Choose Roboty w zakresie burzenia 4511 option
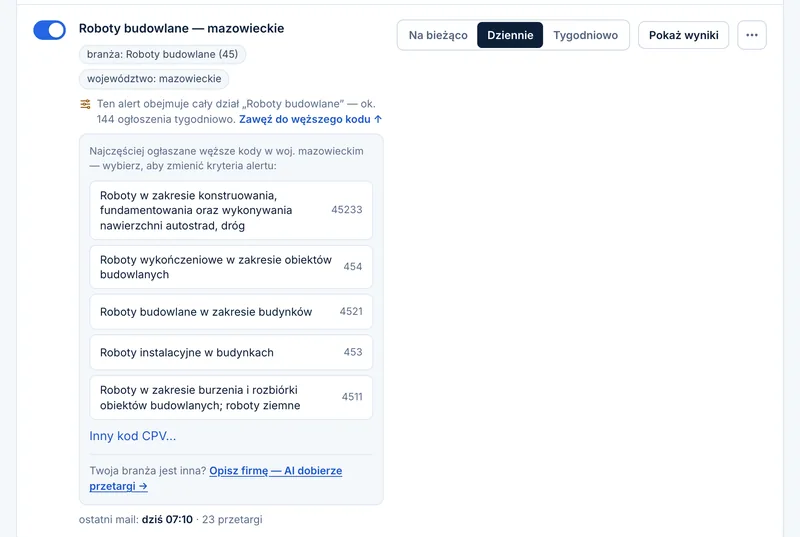Screen dimensions: 800x537 (231, 397)
